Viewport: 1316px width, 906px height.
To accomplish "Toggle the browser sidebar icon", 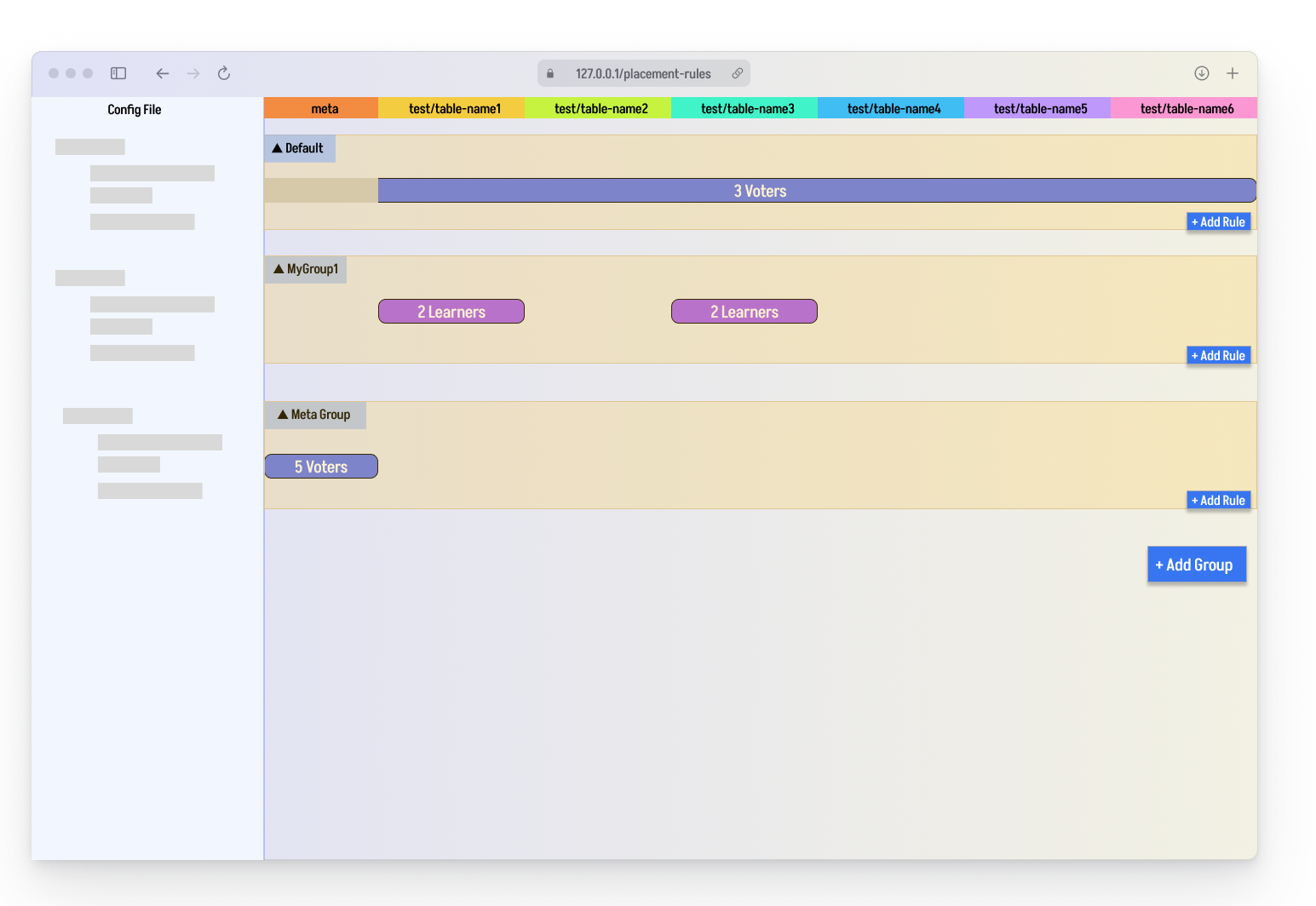I will click(118, 73).
